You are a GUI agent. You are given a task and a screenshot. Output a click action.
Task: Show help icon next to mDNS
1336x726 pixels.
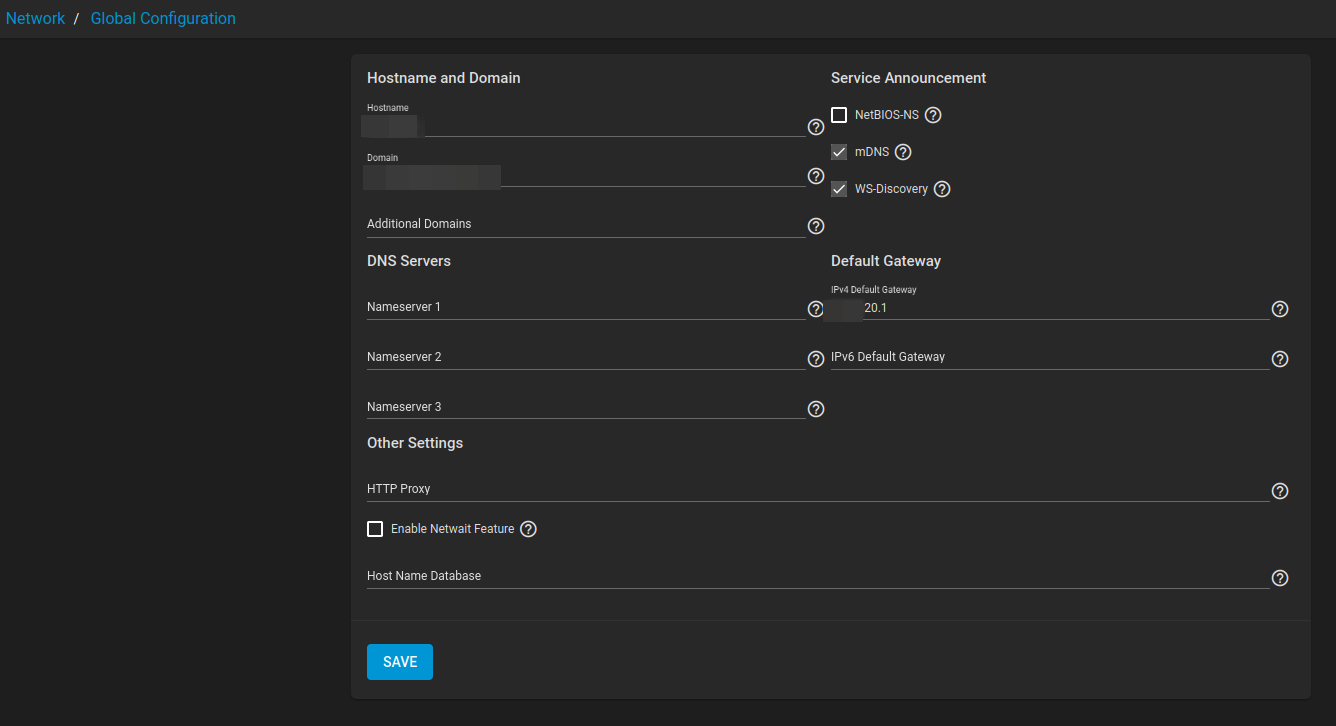pyautogui.click(x=903, y=152)
